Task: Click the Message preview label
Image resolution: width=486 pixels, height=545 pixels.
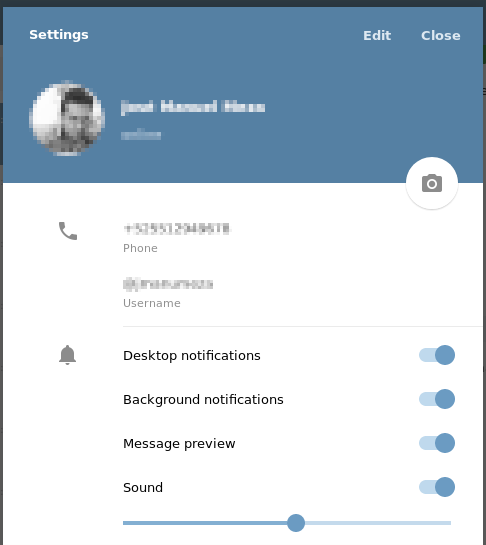Action: 179,444
